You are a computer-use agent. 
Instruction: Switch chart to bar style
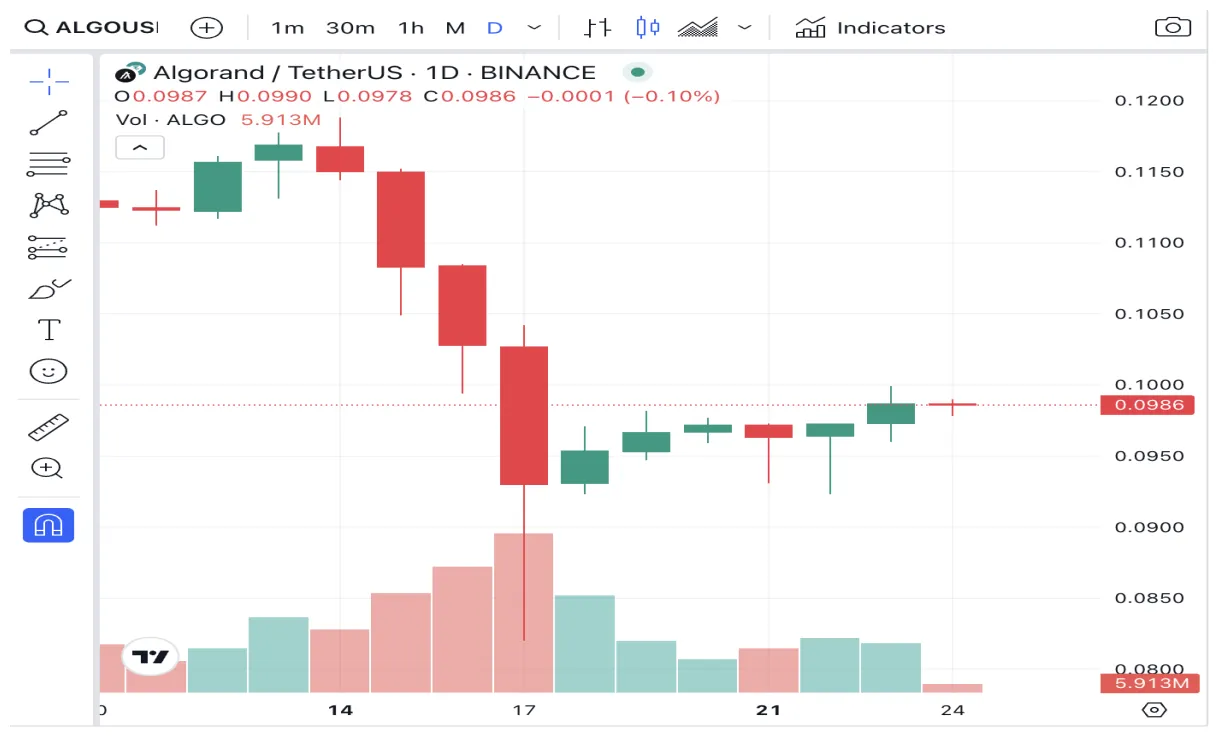pyautogui.click(x=597, y=27)
